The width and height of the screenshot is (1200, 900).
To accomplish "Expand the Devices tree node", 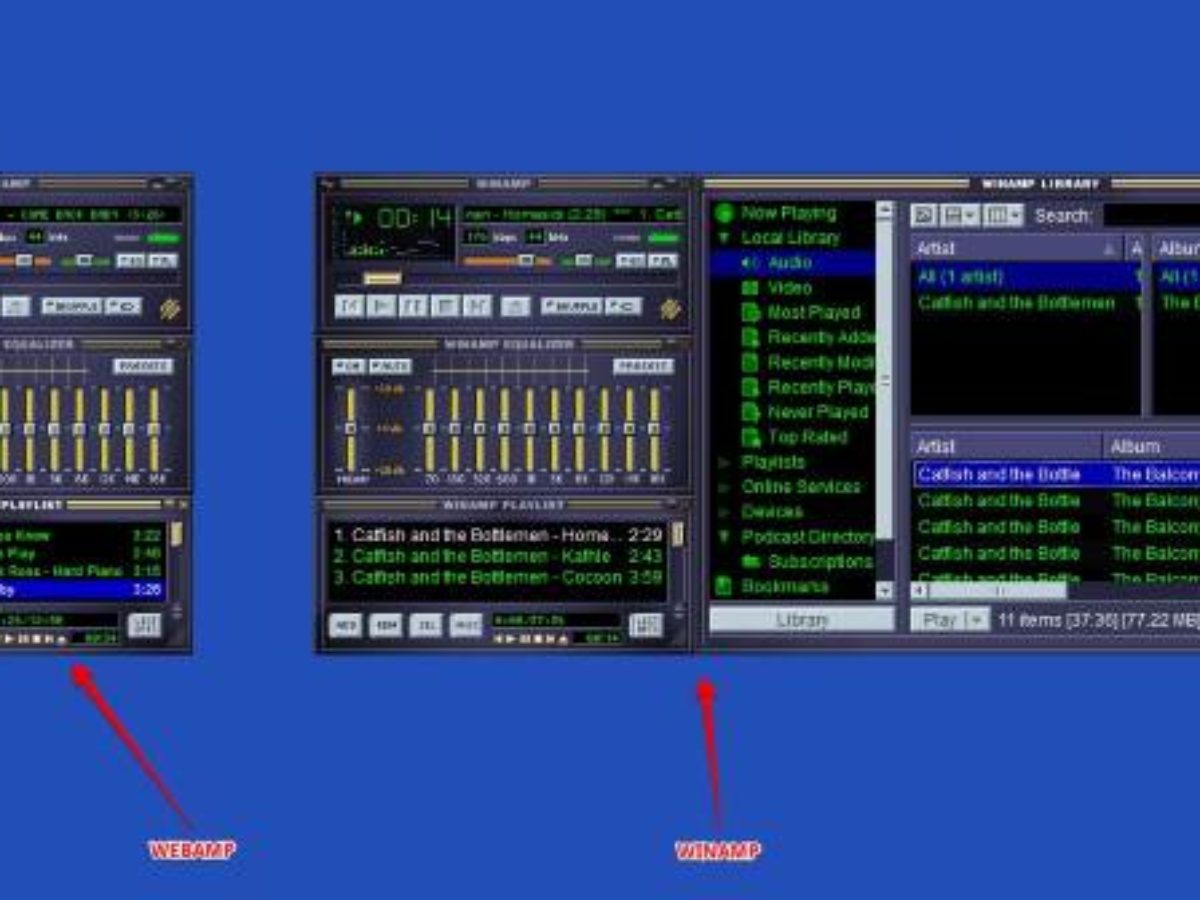I will click(724, 512).
